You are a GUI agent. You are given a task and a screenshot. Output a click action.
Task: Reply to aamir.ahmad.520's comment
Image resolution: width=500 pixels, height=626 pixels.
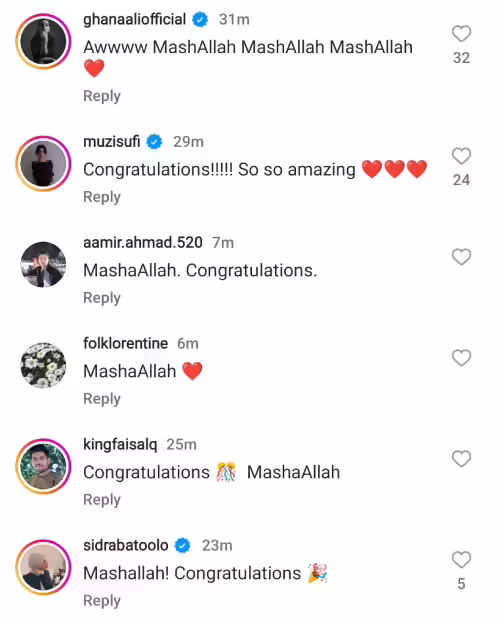click(102, 298)
